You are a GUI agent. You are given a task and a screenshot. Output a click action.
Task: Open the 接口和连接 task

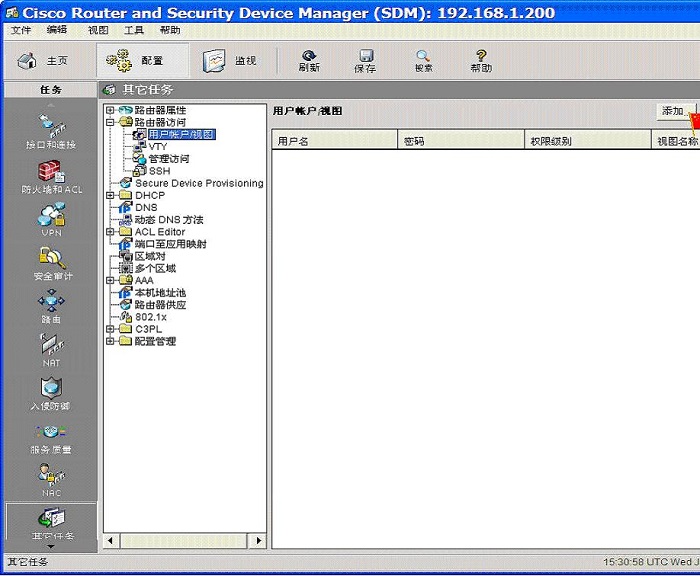tap(51, 132)
